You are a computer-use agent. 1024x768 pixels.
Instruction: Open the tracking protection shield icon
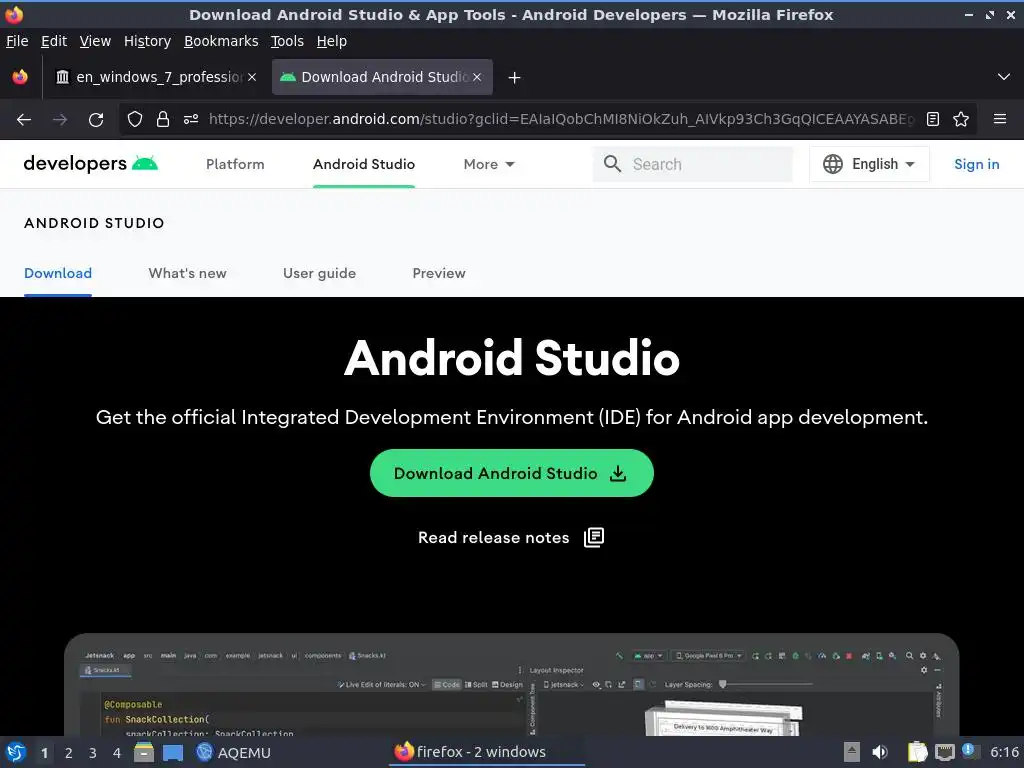pos(135,120)
